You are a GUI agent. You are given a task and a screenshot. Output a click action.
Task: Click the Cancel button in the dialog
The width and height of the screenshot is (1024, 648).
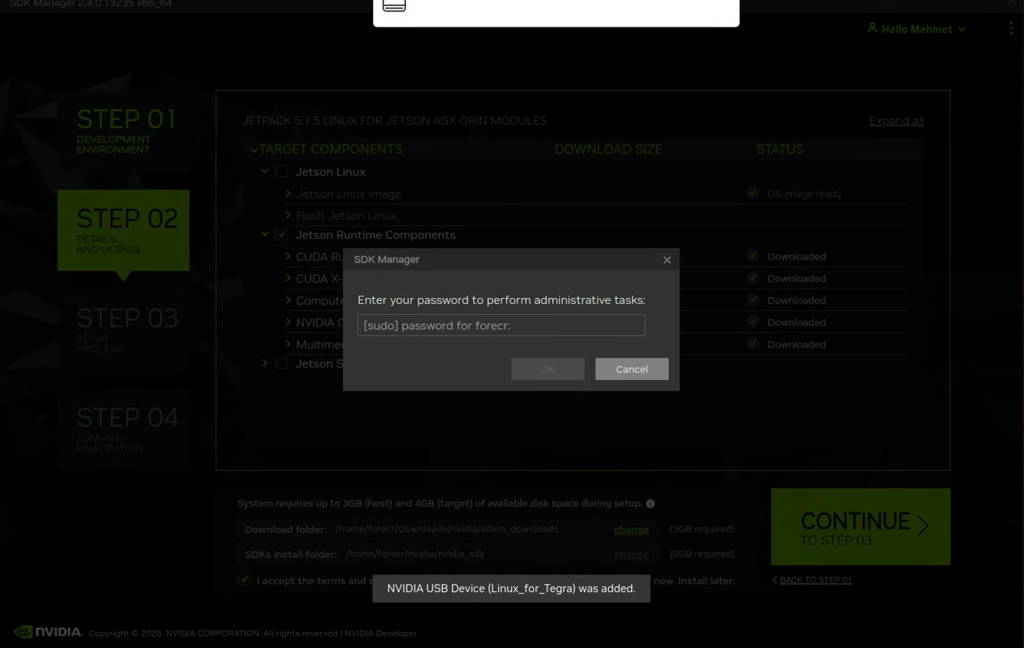632,369
